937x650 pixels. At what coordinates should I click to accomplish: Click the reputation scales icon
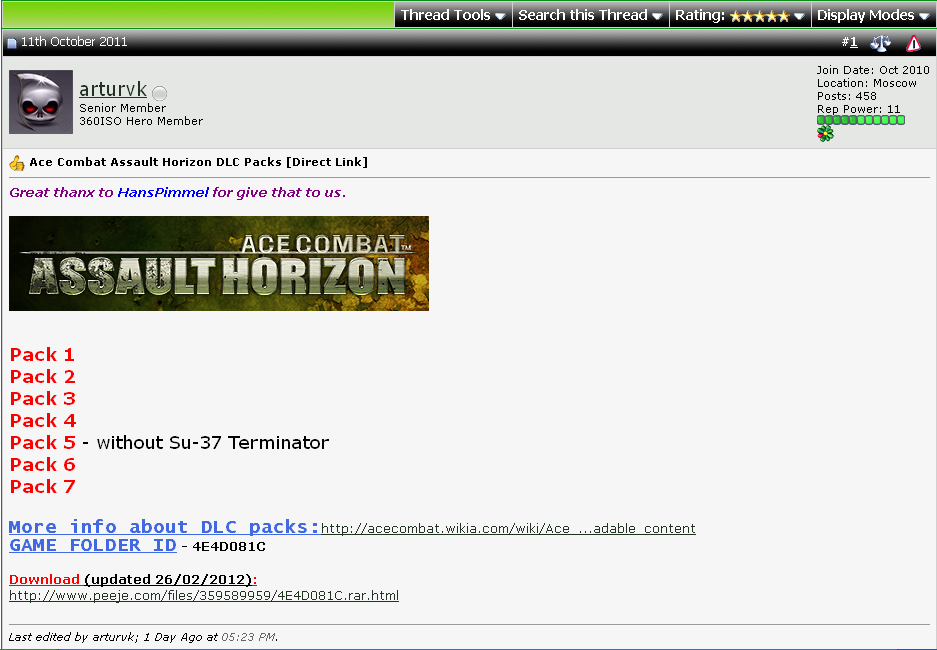tap(880, 43)
